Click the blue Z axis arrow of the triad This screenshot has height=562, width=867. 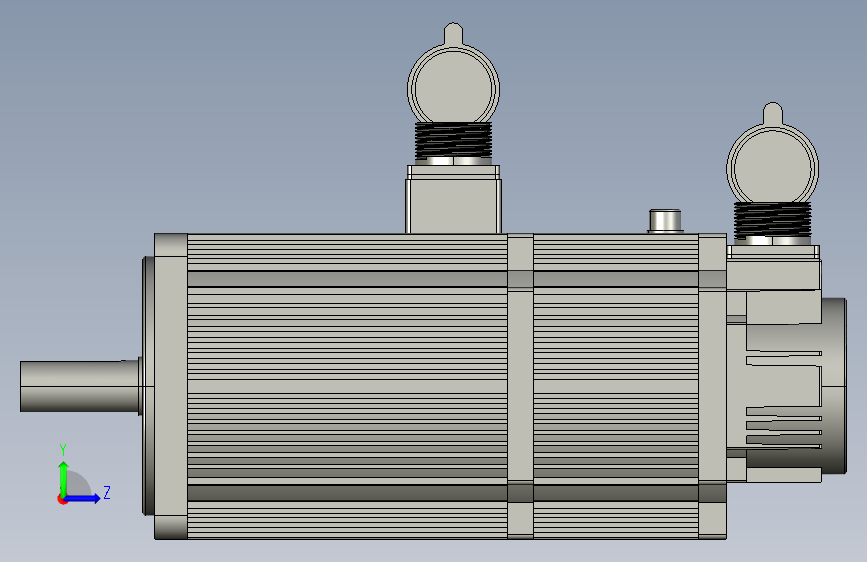click(x=83, y=498)
